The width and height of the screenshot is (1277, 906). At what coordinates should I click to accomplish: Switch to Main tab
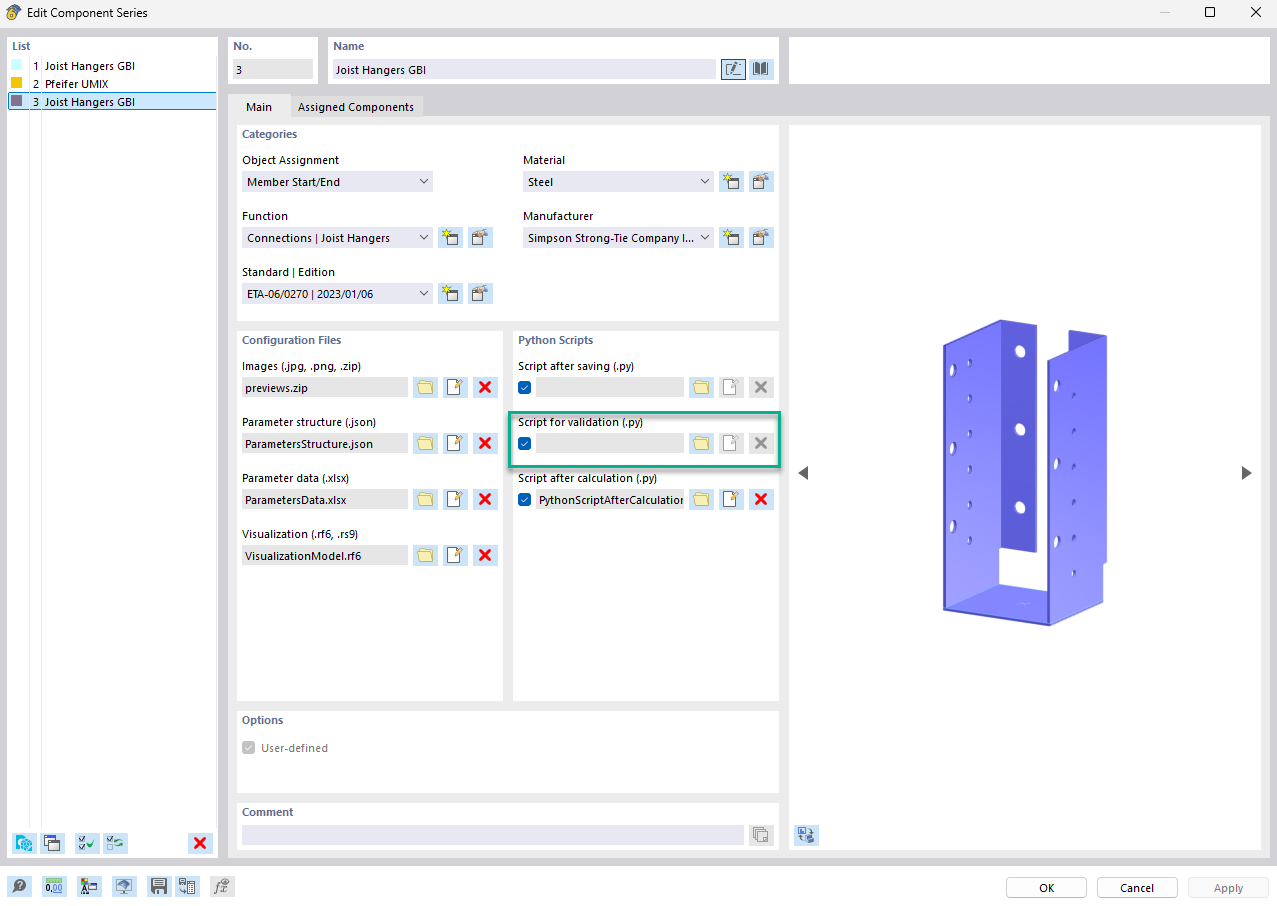(259, 107)
